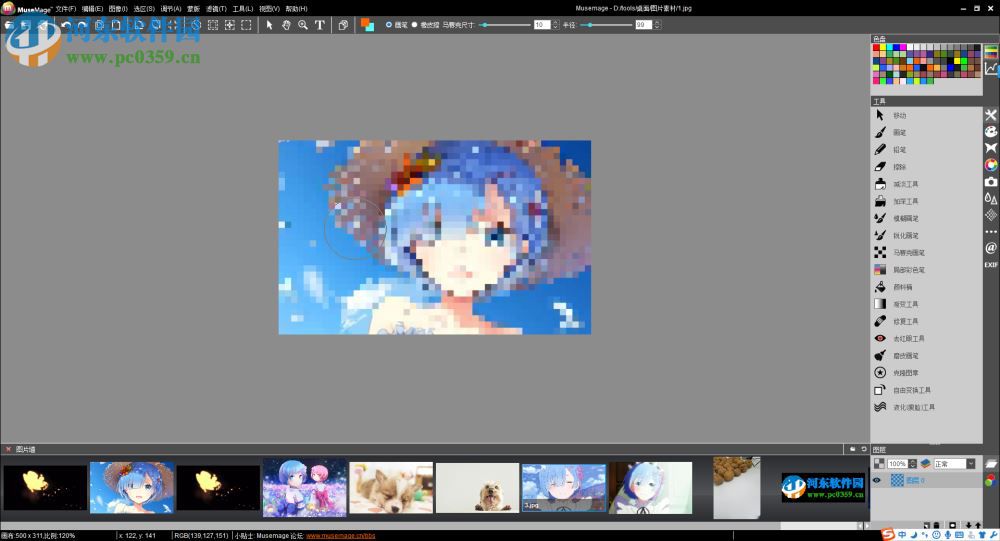The width and height of the screenshot is (1000, 541).
Task: Open the EXIF info panel
Action: click(990, 264)
